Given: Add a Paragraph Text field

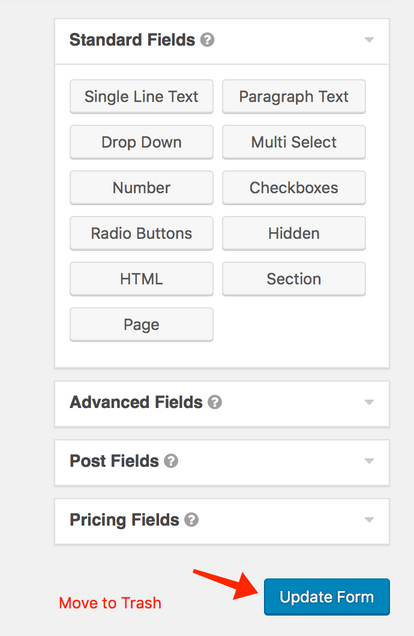Looking at the screenshot, I should tap(294, 97).
